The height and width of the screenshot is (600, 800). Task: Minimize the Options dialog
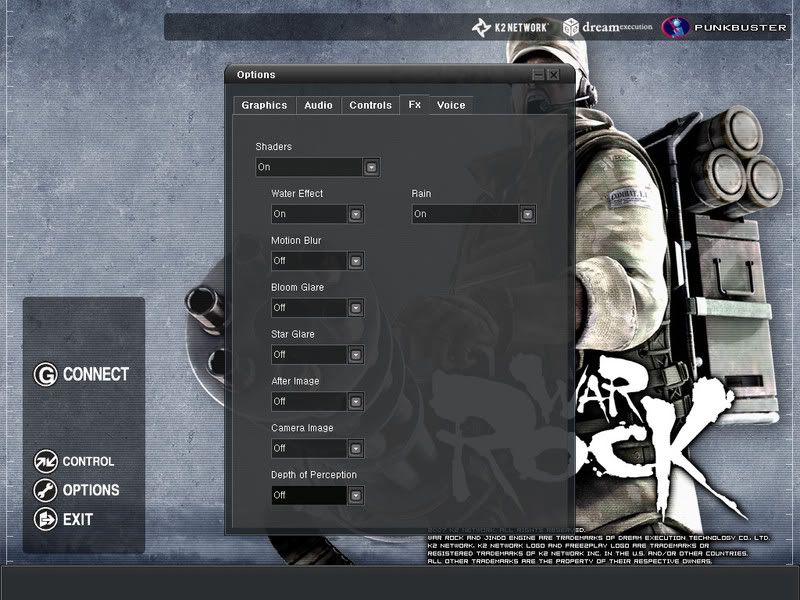pos(538,75)
